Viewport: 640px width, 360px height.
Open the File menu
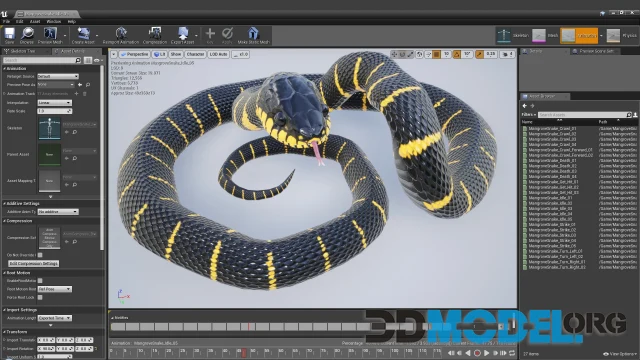click(x=6, y=21)
